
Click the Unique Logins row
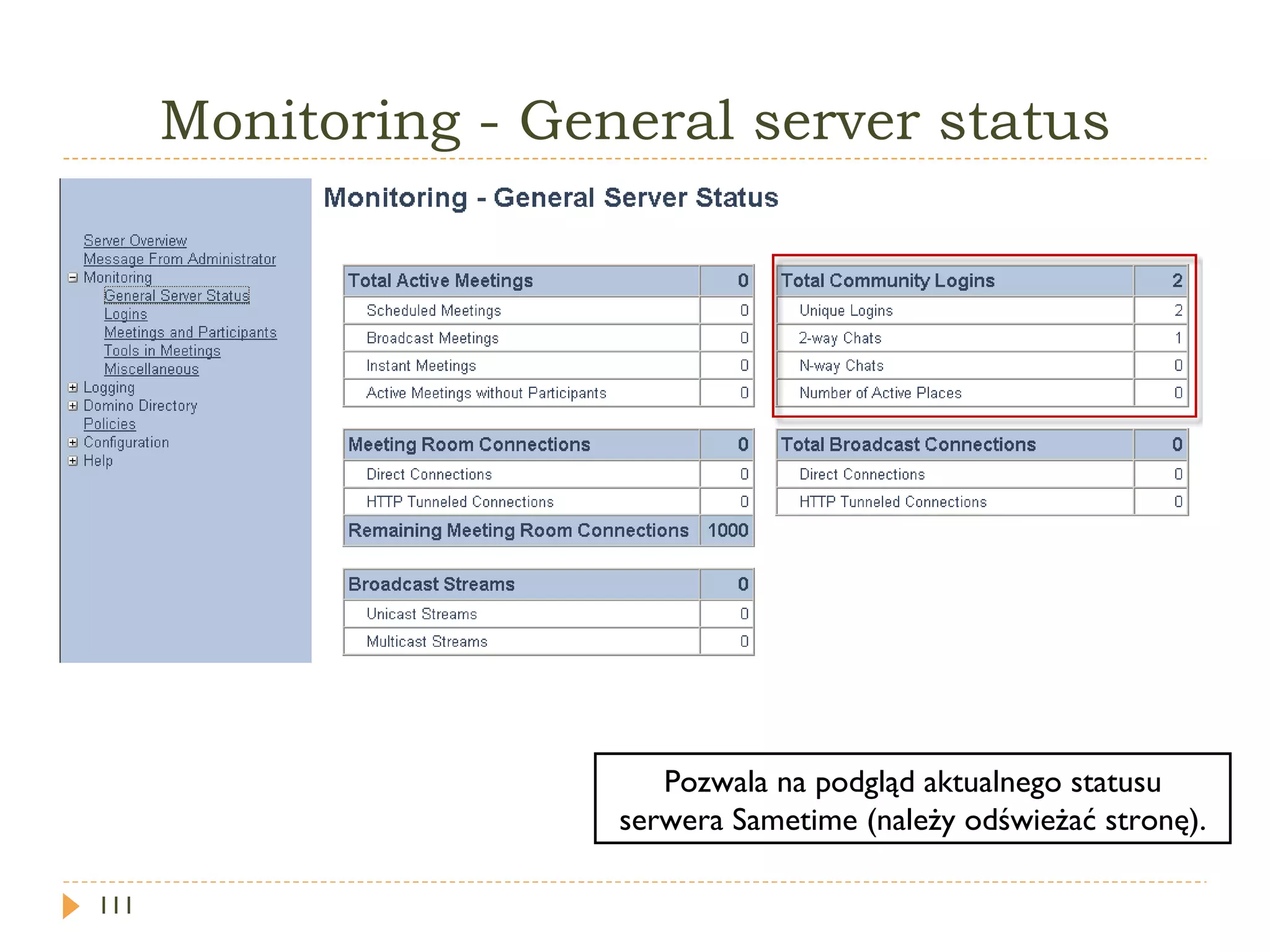(x=982, y=311)
